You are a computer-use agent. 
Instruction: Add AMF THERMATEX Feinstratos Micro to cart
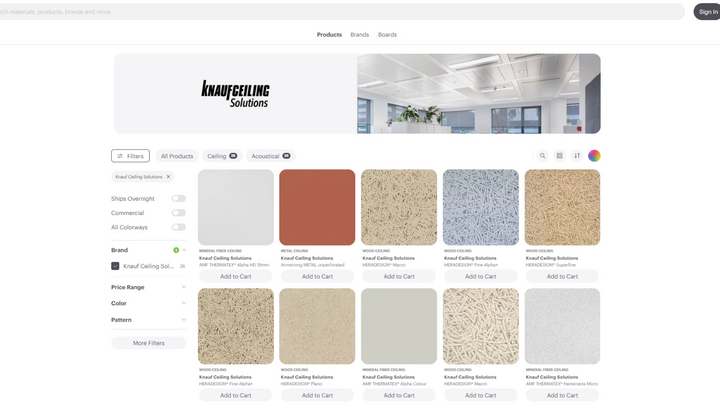pyautogui.click(x=562, y=395)
